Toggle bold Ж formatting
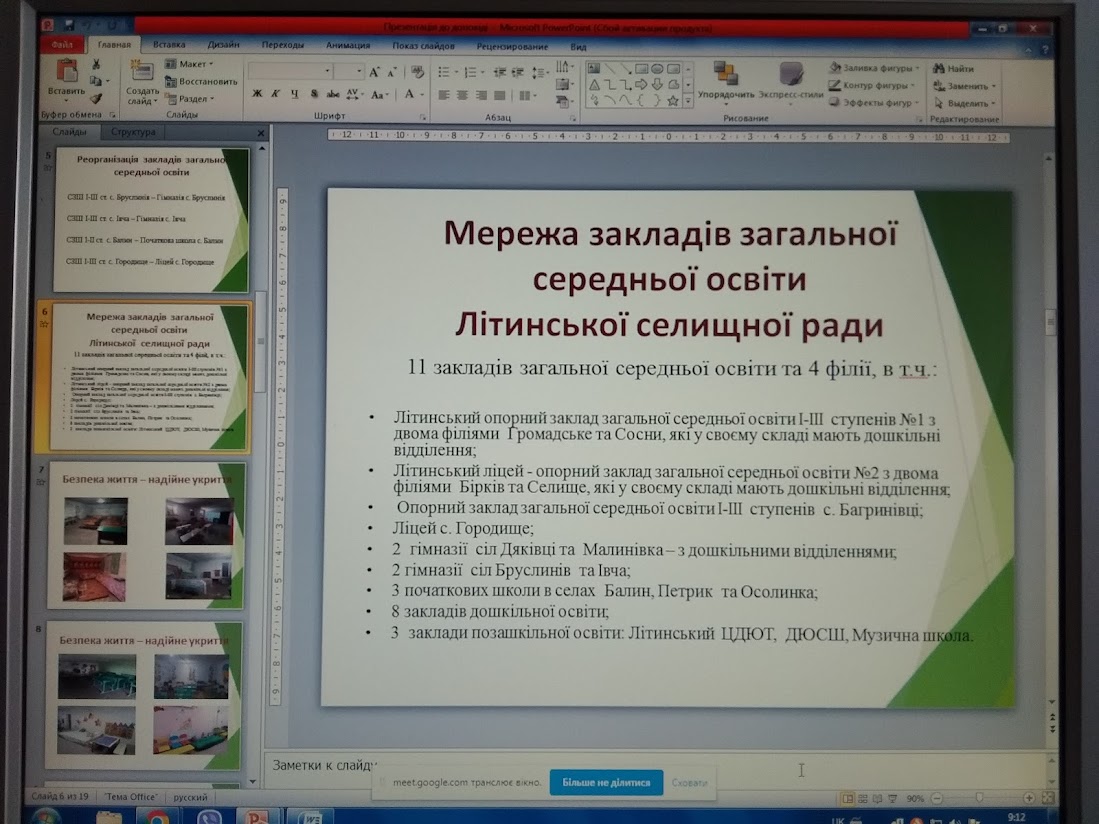Viewport: 1099px width, 824px height. pos(257,94)
